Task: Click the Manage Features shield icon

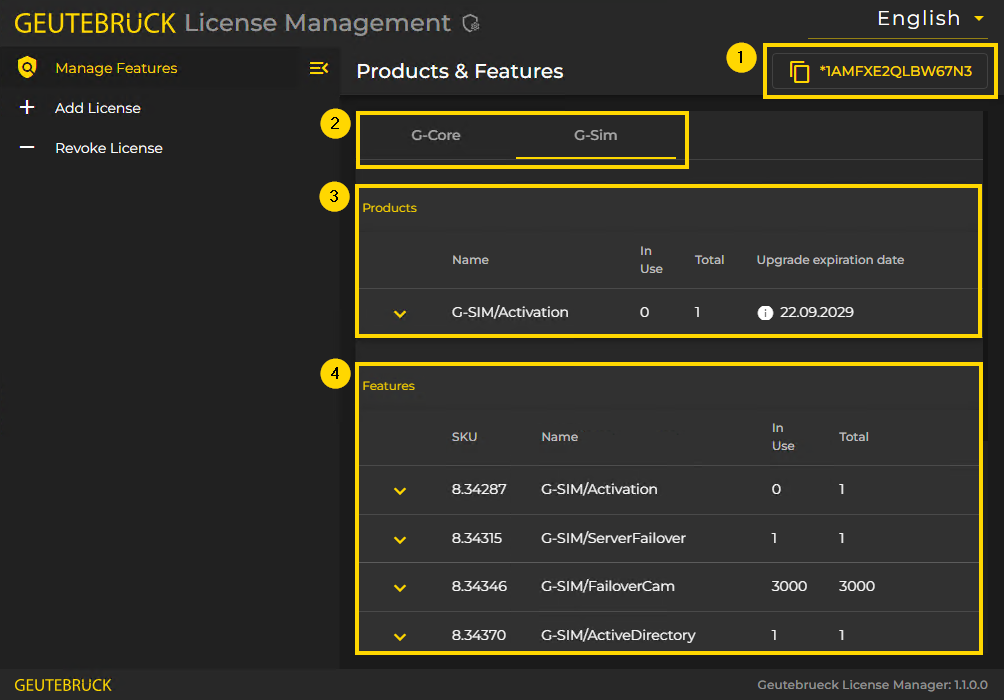Action: 27,67
